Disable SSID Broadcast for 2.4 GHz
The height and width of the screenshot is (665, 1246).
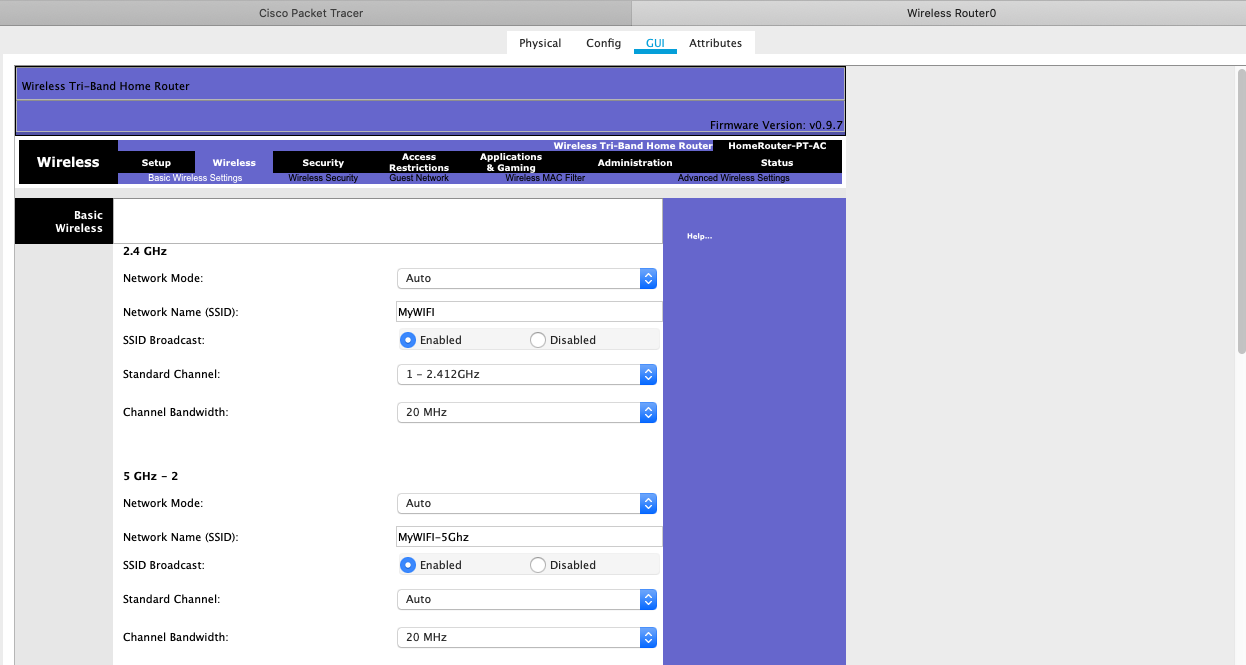pyautogui.click(x=538, y=340)
